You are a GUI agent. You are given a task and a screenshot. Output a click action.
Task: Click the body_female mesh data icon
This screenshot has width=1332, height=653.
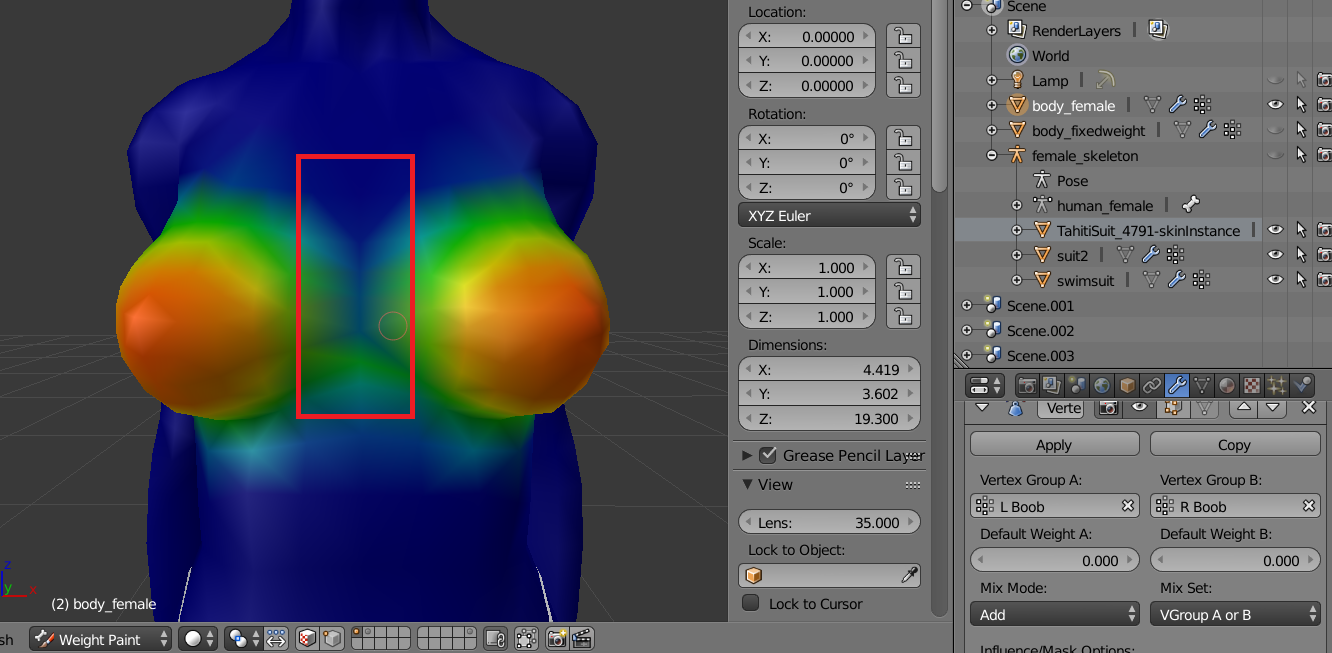[x=1152, y=105]
